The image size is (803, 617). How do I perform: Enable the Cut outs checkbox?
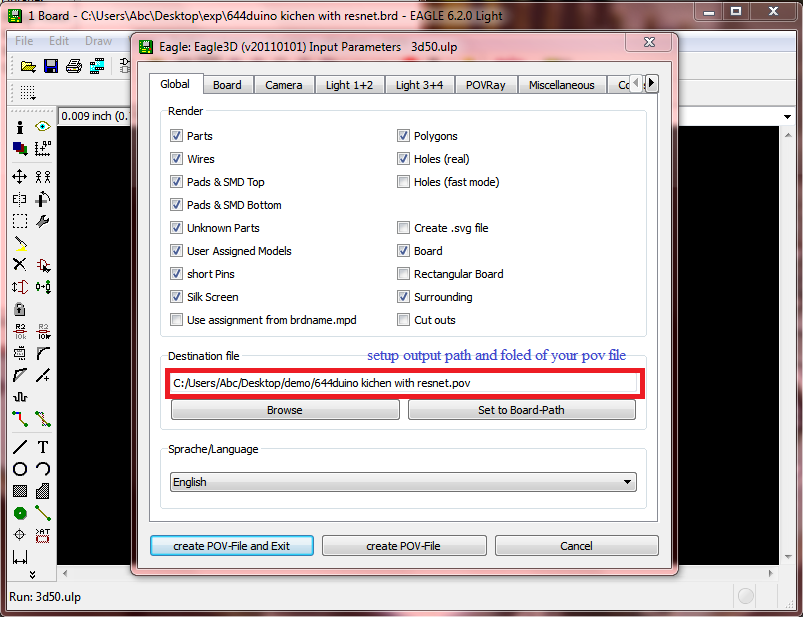pos(404,320)
